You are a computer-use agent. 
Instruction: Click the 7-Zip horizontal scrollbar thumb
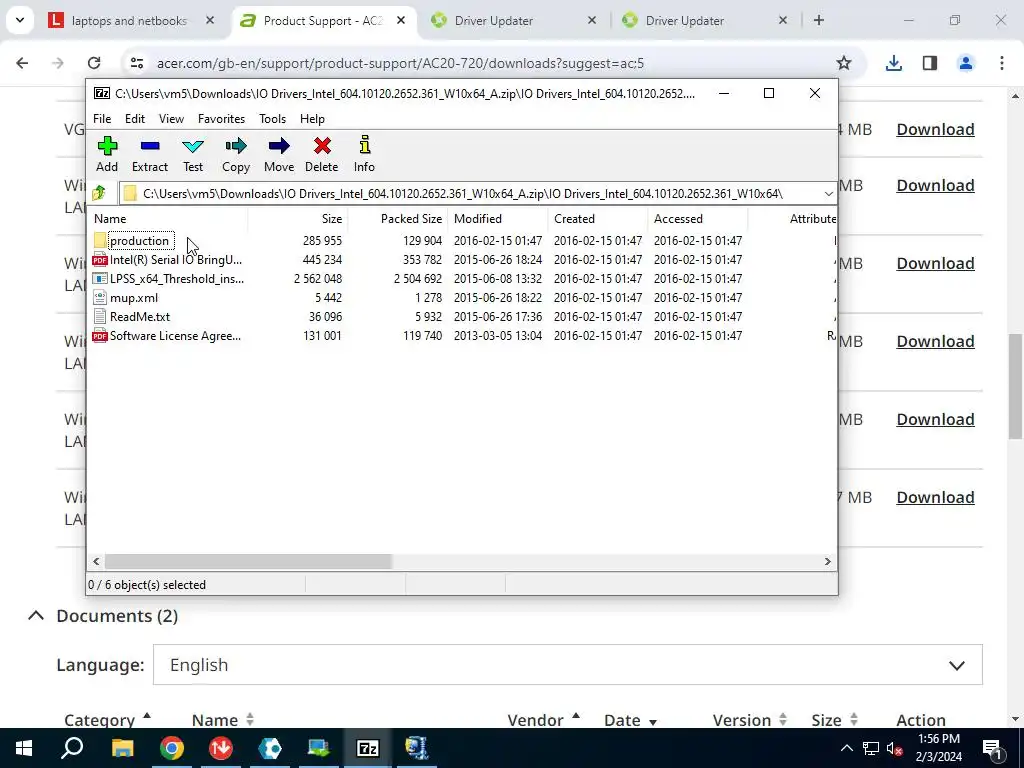coord(248,561)
